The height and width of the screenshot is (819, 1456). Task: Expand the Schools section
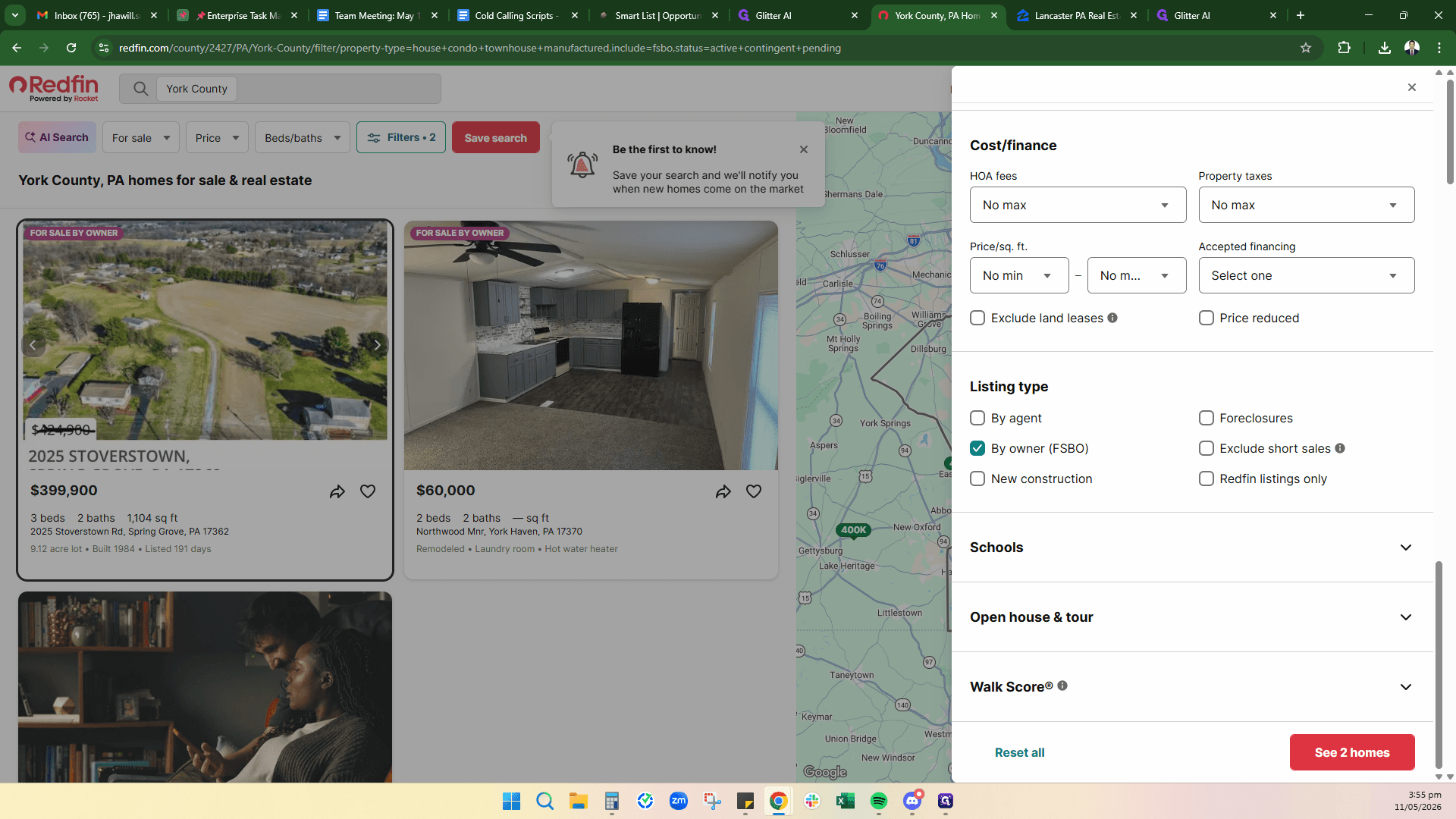pyautogui.click(x=1191, y=548)
